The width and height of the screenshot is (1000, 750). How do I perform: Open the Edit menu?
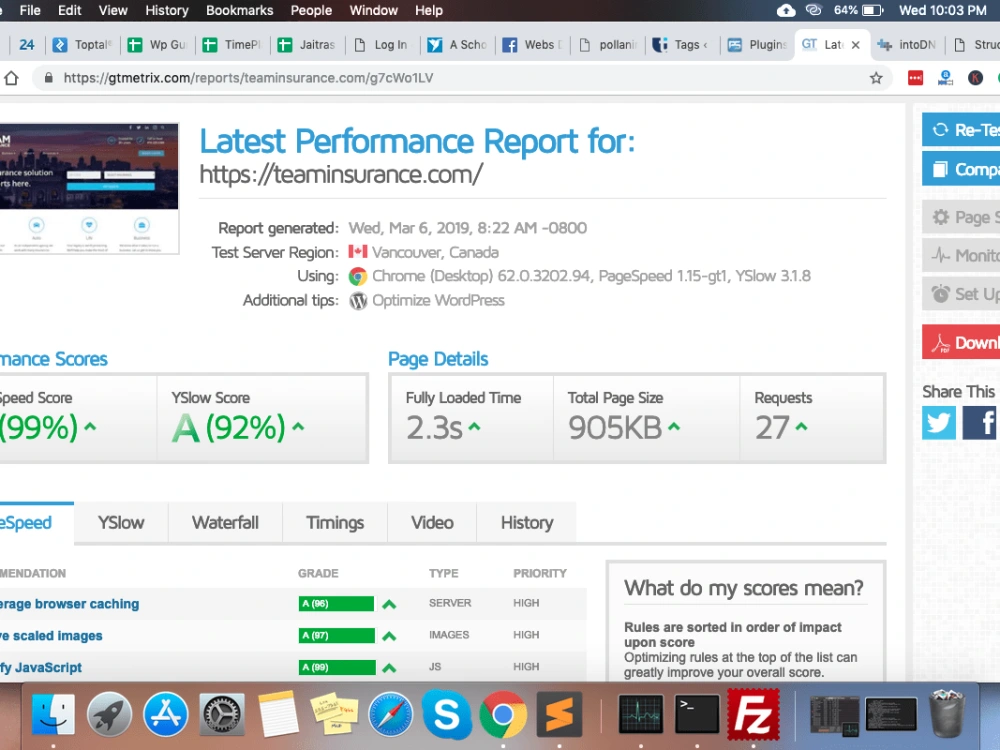[x=70, y=10]
